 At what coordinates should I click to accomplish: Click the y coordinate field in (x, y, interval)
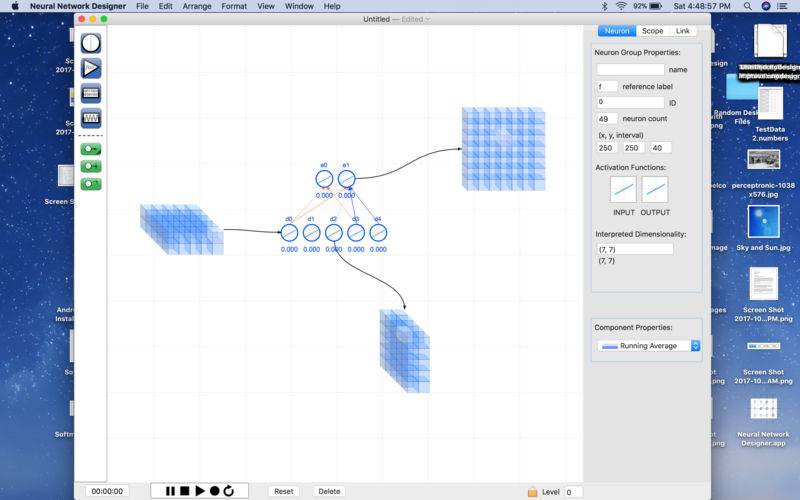click(x=633, y=148)
